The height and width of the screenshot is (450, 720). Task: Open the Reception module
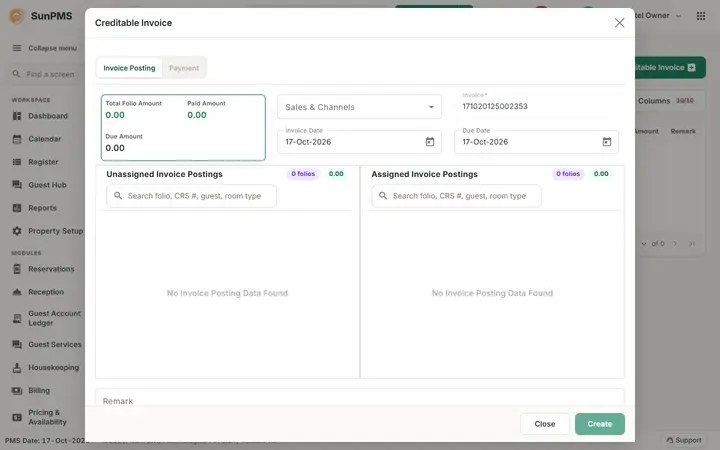click(46, 292)
